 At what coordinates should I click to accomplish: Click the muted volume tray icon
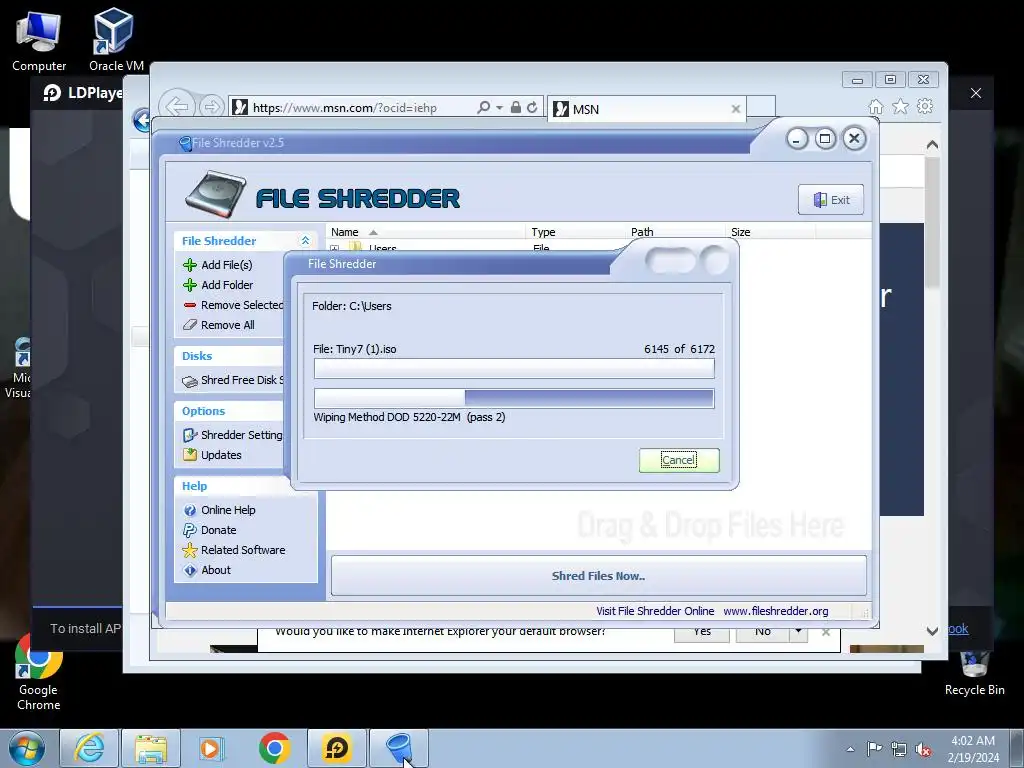pyautogui.click(x=923, y=750)
